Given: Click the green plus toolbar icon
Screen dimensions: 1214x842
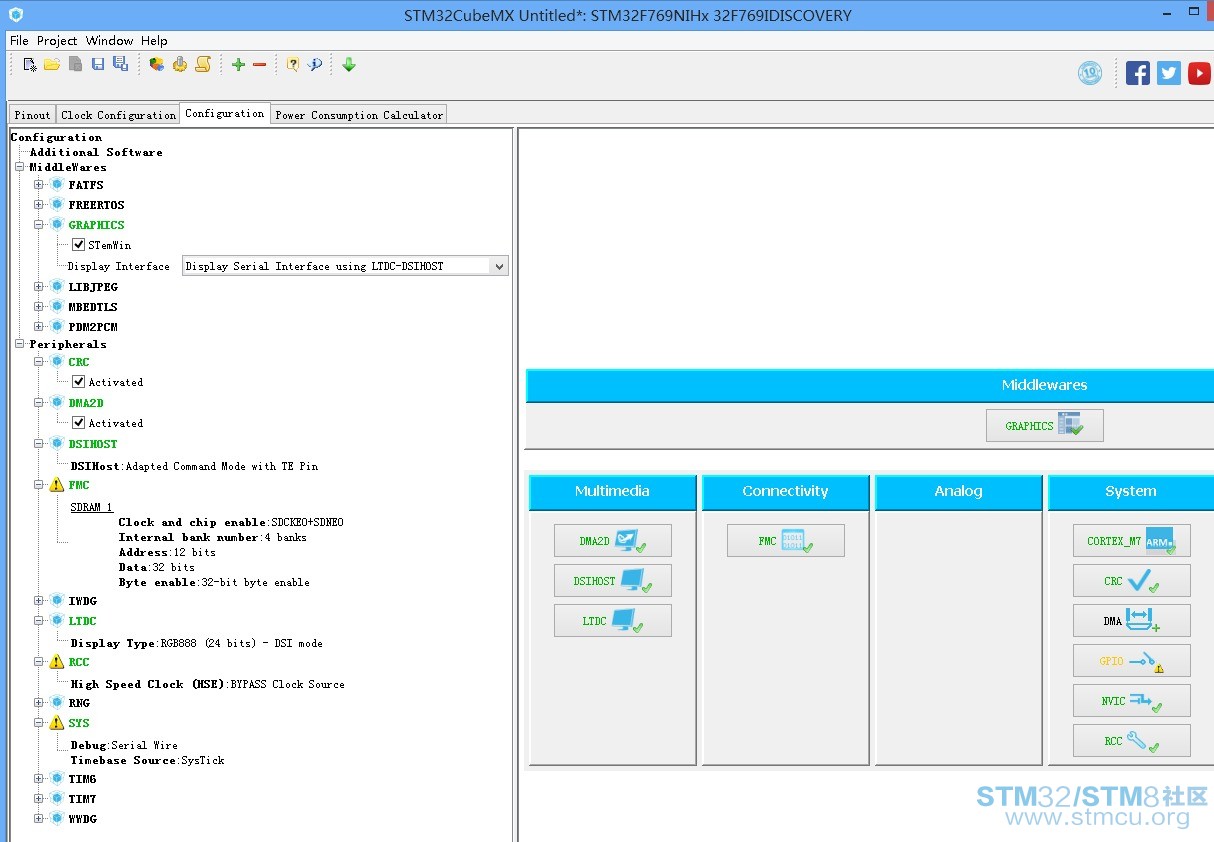Looking at the screenshot, I should pyautogui.click(x=238, y=65).
